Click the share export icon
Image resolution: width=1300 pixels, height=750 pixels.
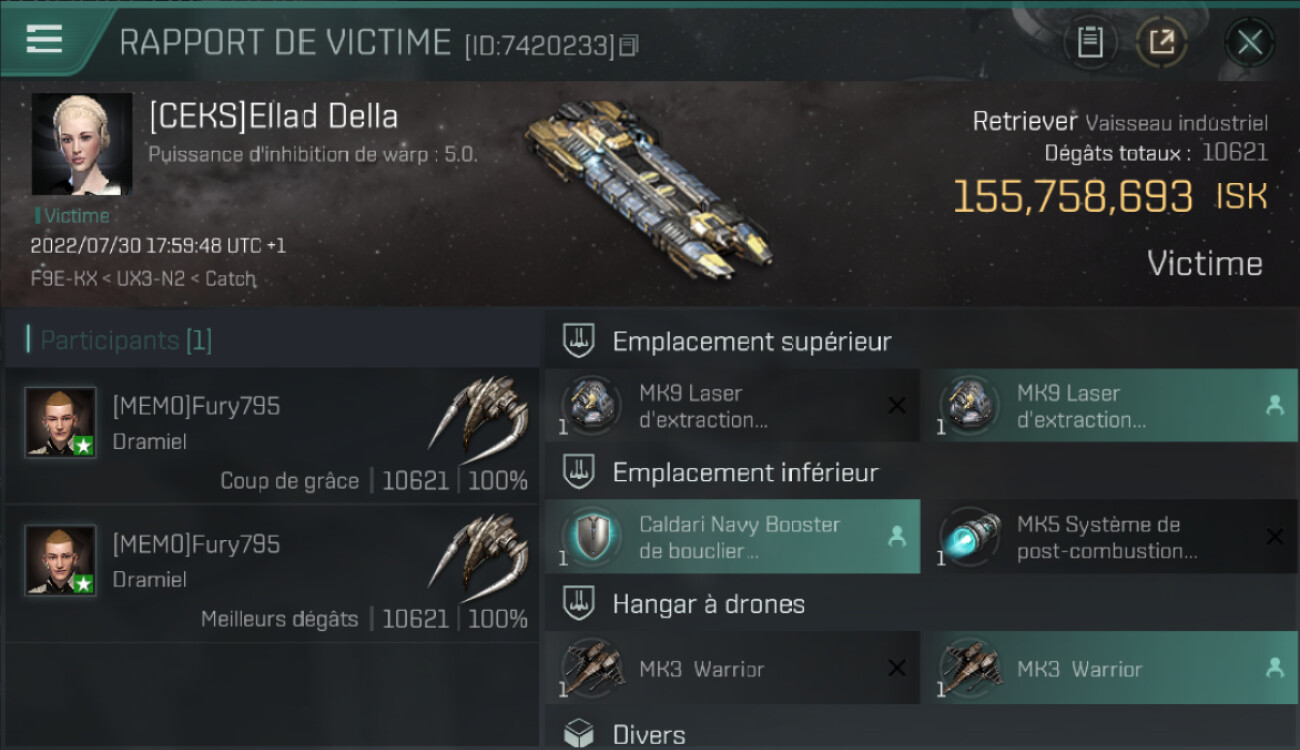(x=1161, y=42)
